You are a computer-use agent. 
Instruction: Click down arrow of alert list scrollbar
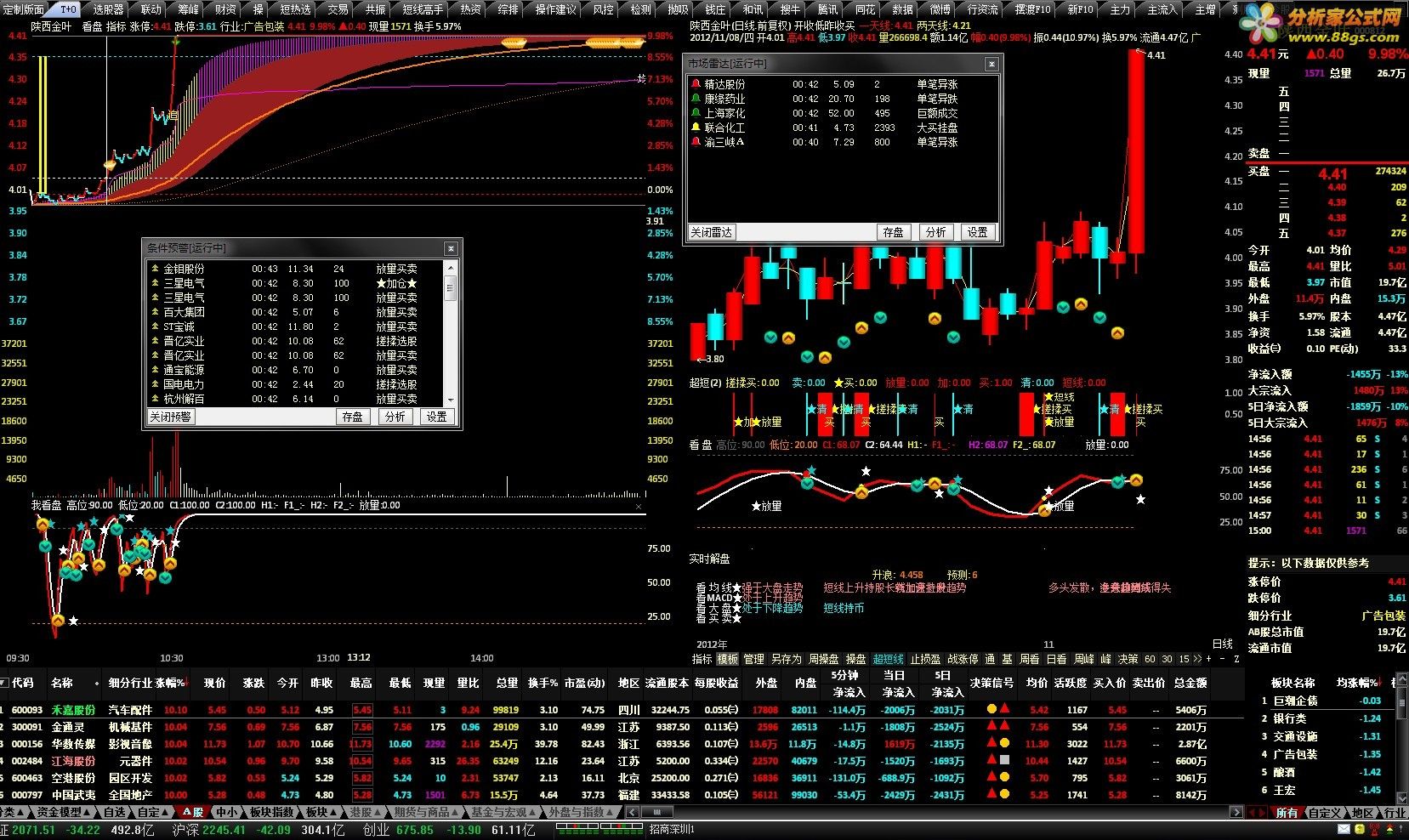pos(451,400)
